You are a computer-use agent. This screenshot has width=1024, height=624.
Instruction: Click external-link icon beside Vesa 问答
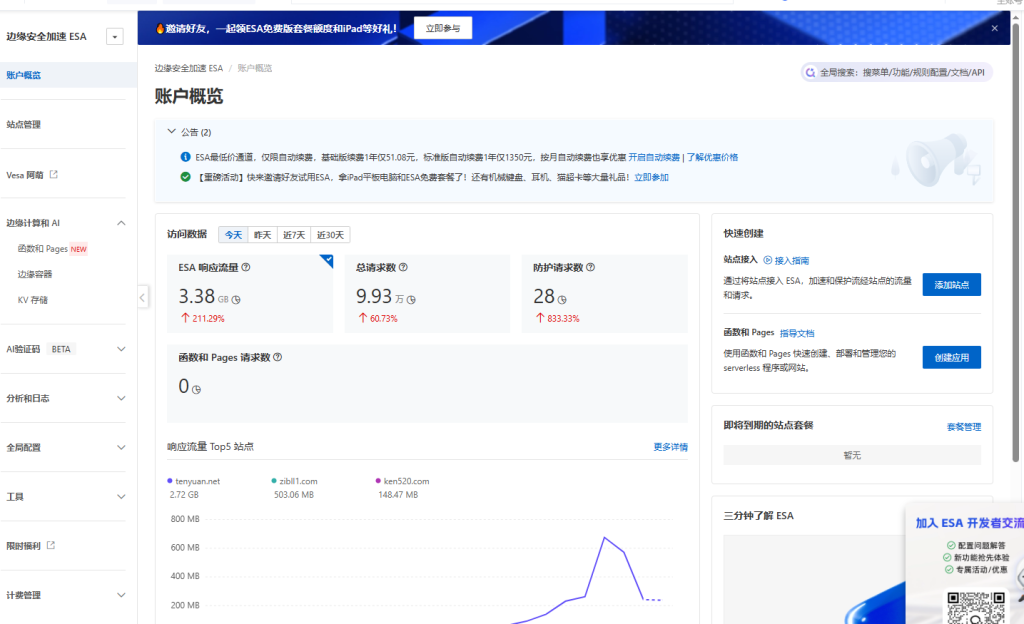(x=54, y=174)
